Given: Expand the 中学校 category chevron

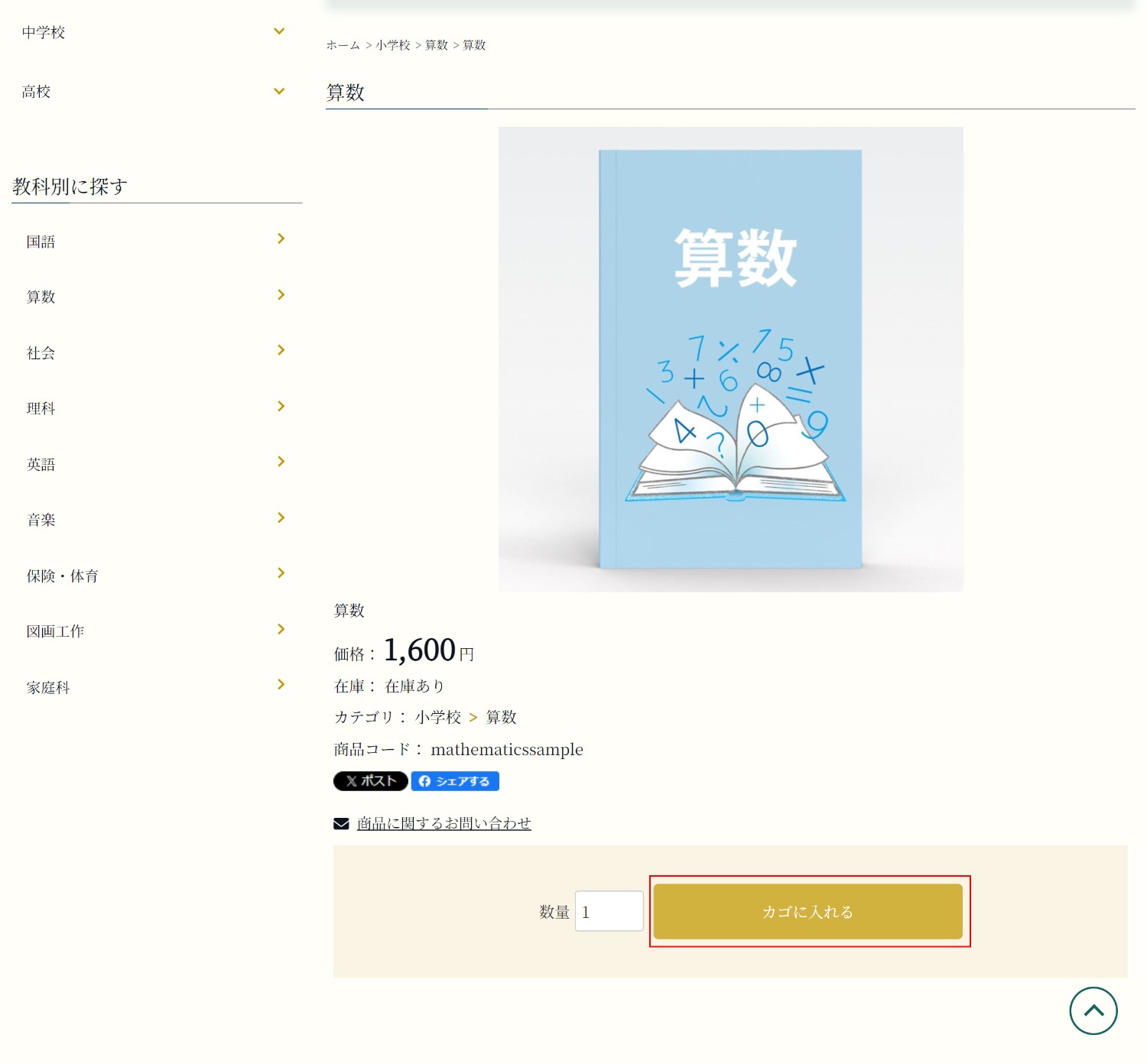Looking at the screenshot, I should coord(279,31).
